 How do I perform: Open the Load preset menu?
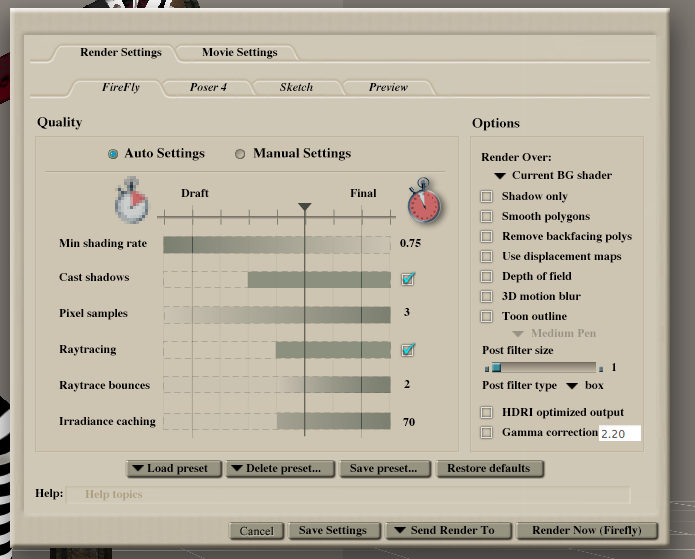174,469
